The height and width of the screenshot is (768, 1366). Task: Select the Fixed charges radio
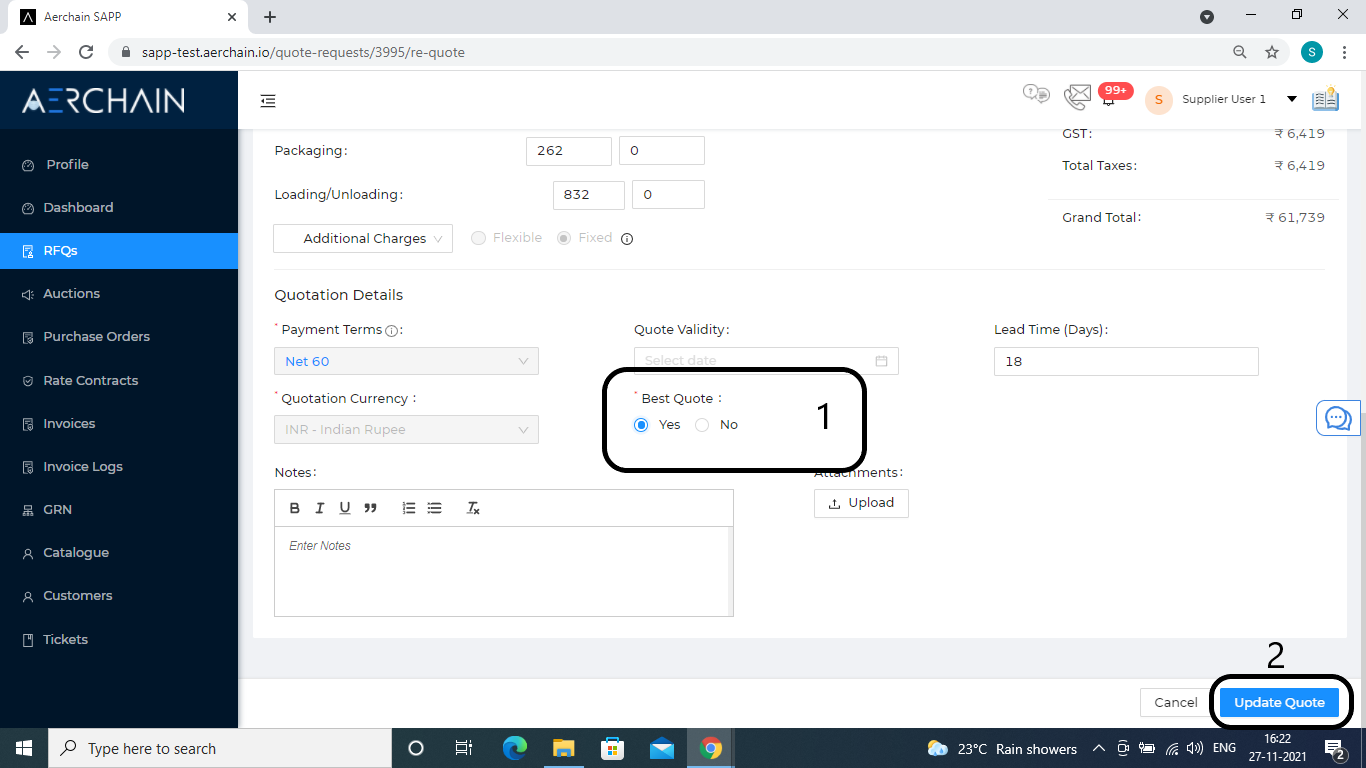[x=564, y=238]
